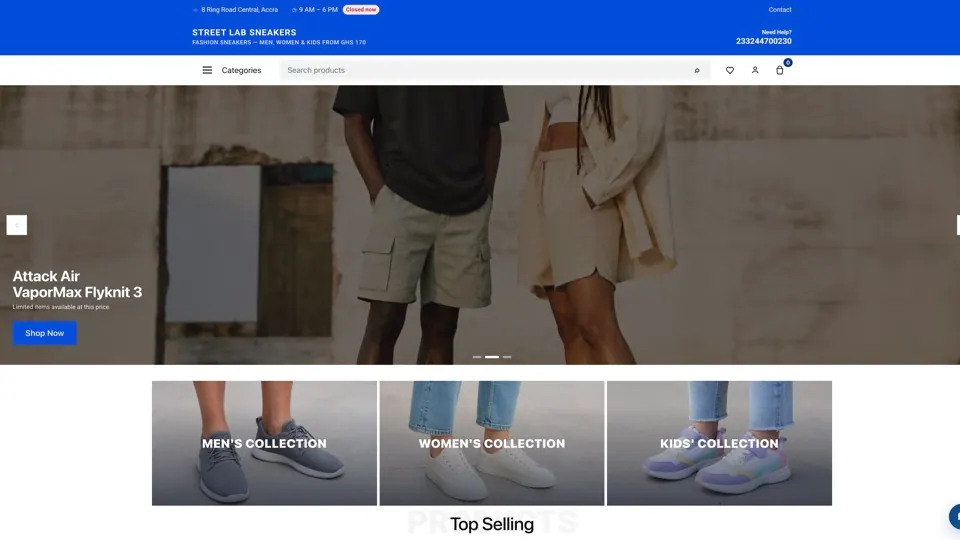960x540 pixels.
Task: Open the shopping bag cart icon
Action: click(x=779, y=70)
